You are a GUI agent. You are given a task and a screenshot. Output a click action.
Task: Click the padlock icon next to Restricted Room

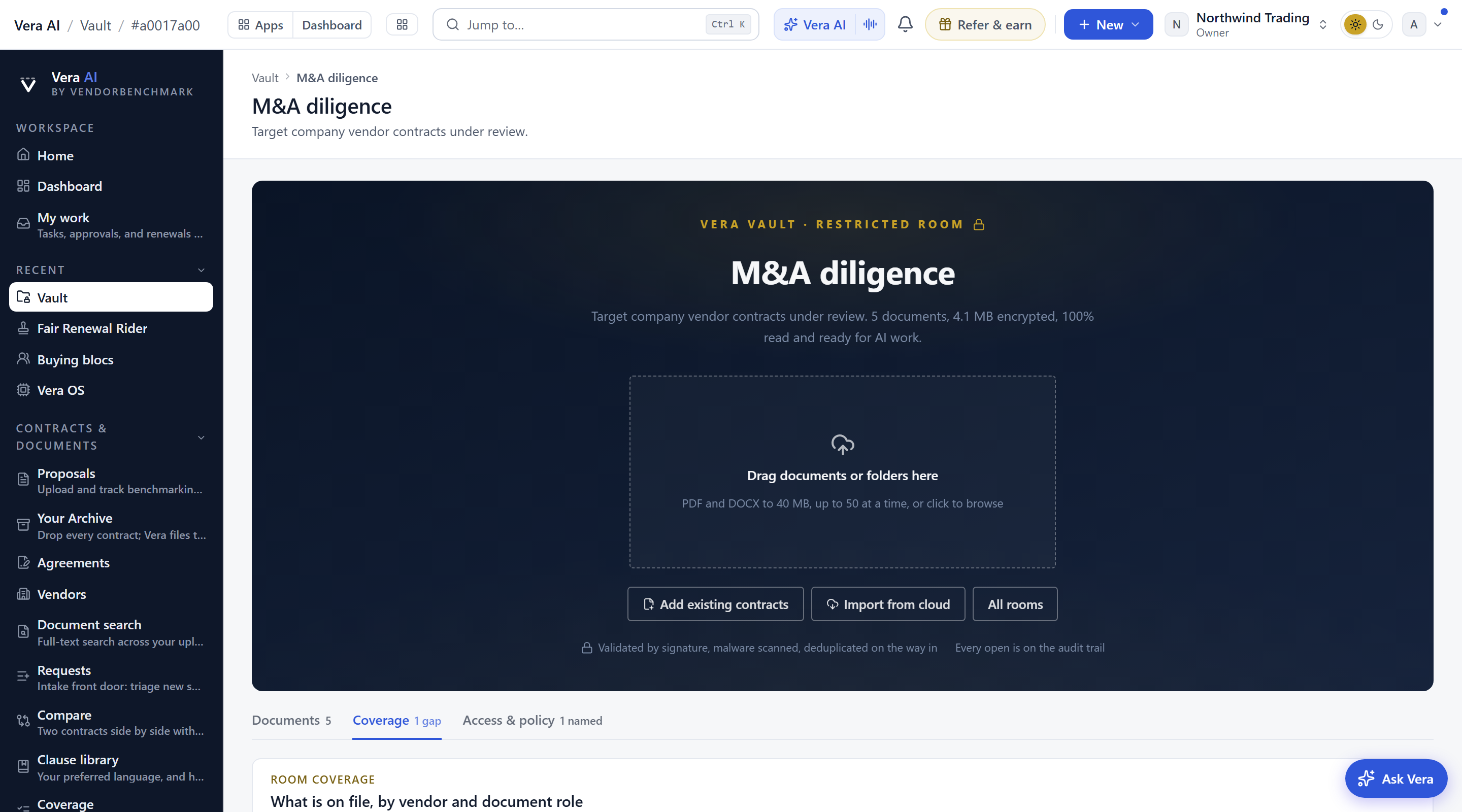click(x=978, y=225)
